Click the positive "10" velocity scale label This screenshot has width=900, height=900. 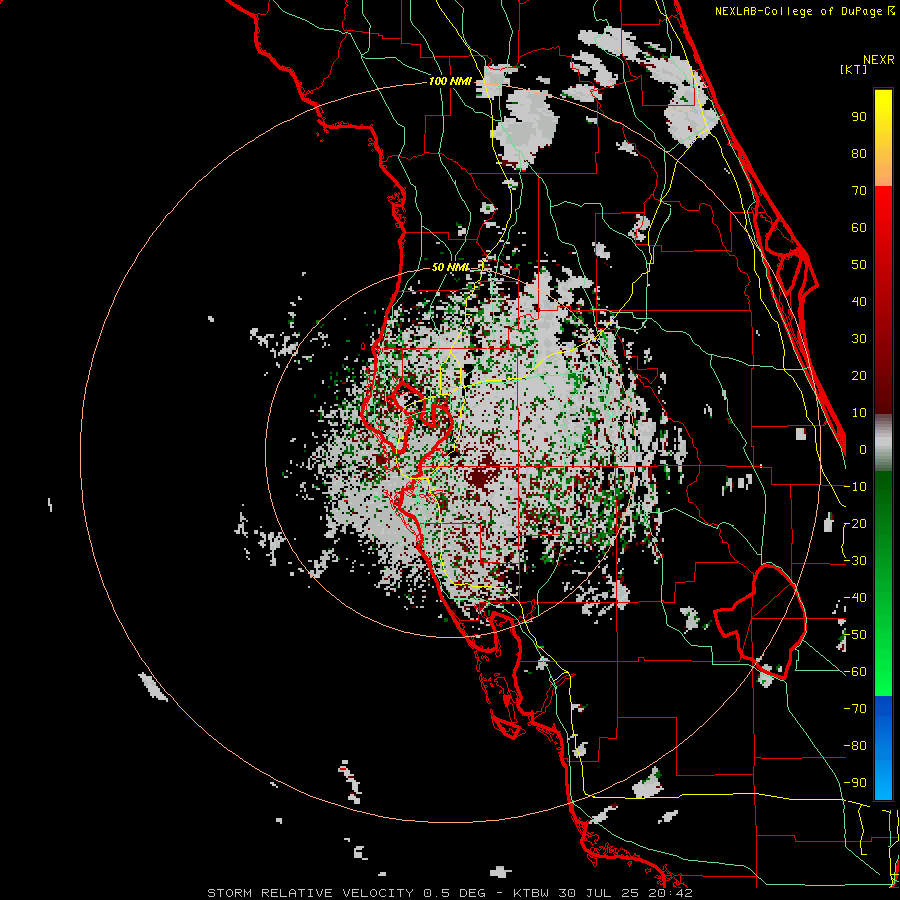click(x=859, y=413)
